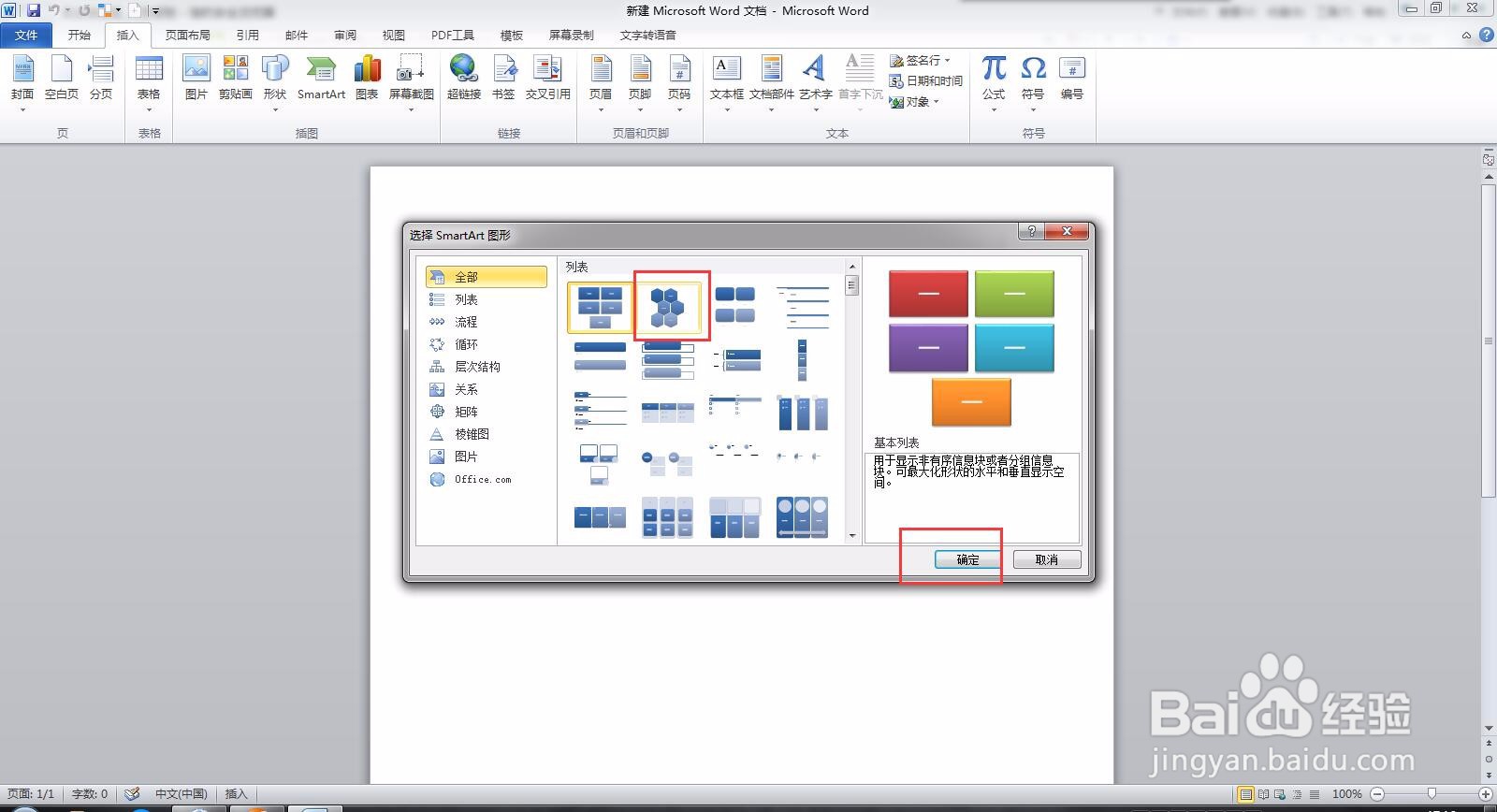Screen dimensions: 1497x812
Task: Choose the hexagon cluster SmartArt thumbnail
Action: click(668, 307)
